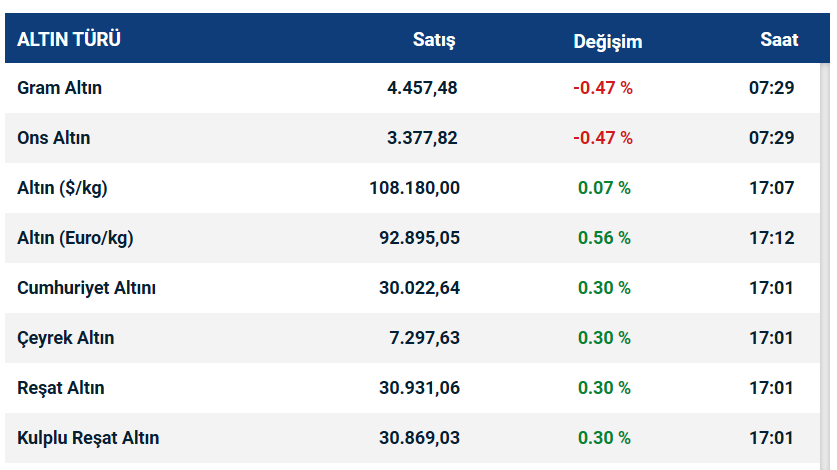The image size is (837, 470).
Task: Open the Gram Altın link
Action: (x=60, y=88)
